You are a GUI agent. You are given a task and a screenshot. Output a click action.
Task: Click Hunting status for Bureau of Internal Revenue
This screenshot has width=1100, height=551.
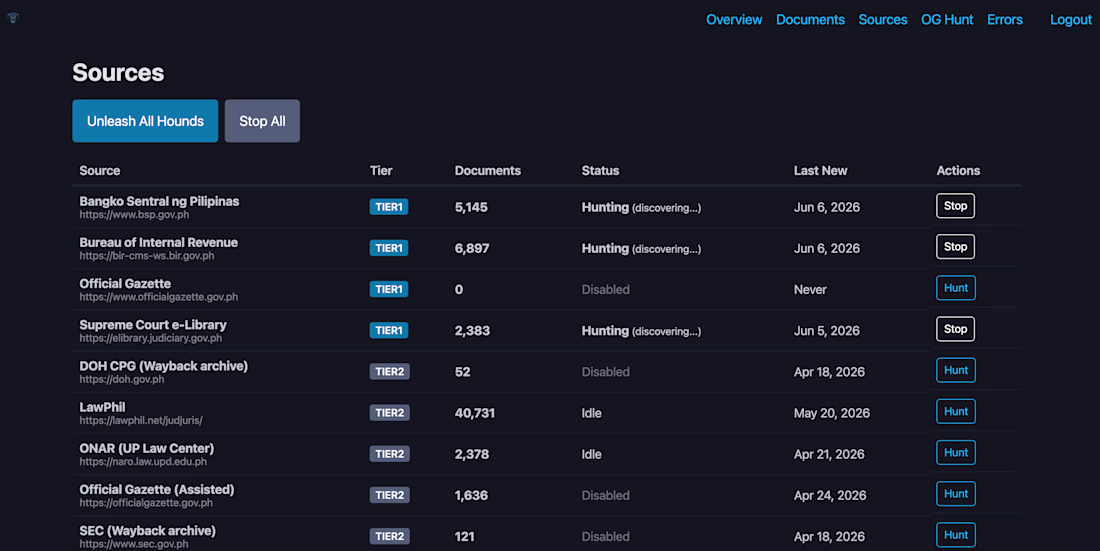pyautogui.click(x=641, y=248)
